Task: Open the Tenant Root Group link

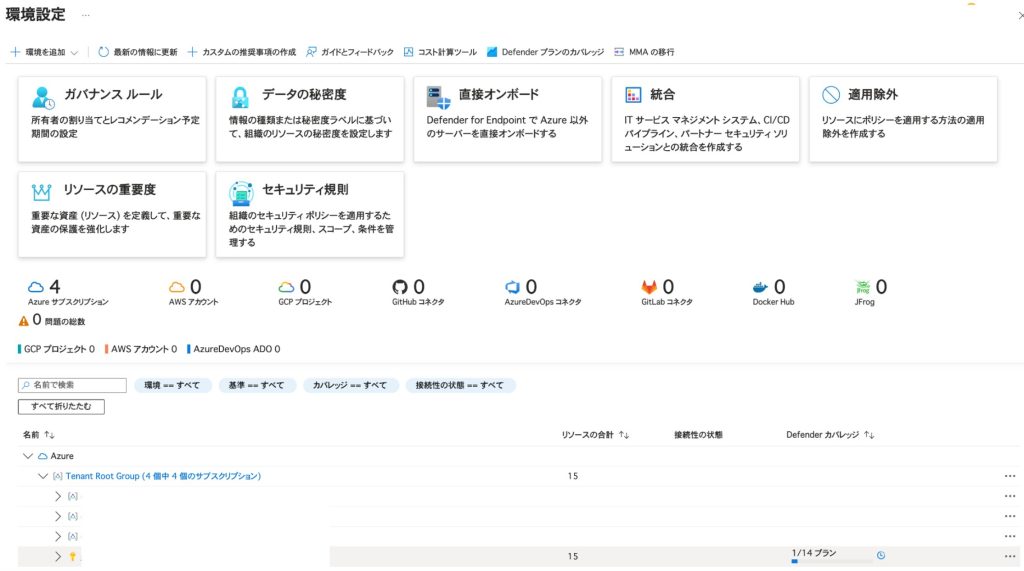Action: click(163, 476)
